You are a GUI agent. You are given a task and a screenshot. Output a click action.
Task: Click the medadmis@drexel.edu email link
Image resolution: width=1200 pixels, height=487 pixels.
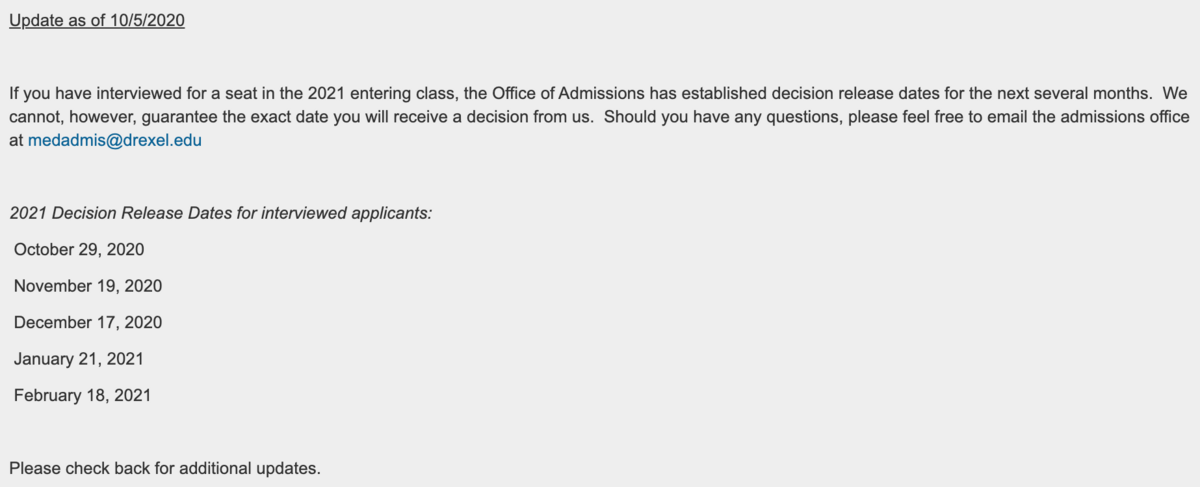click(115, 141)
